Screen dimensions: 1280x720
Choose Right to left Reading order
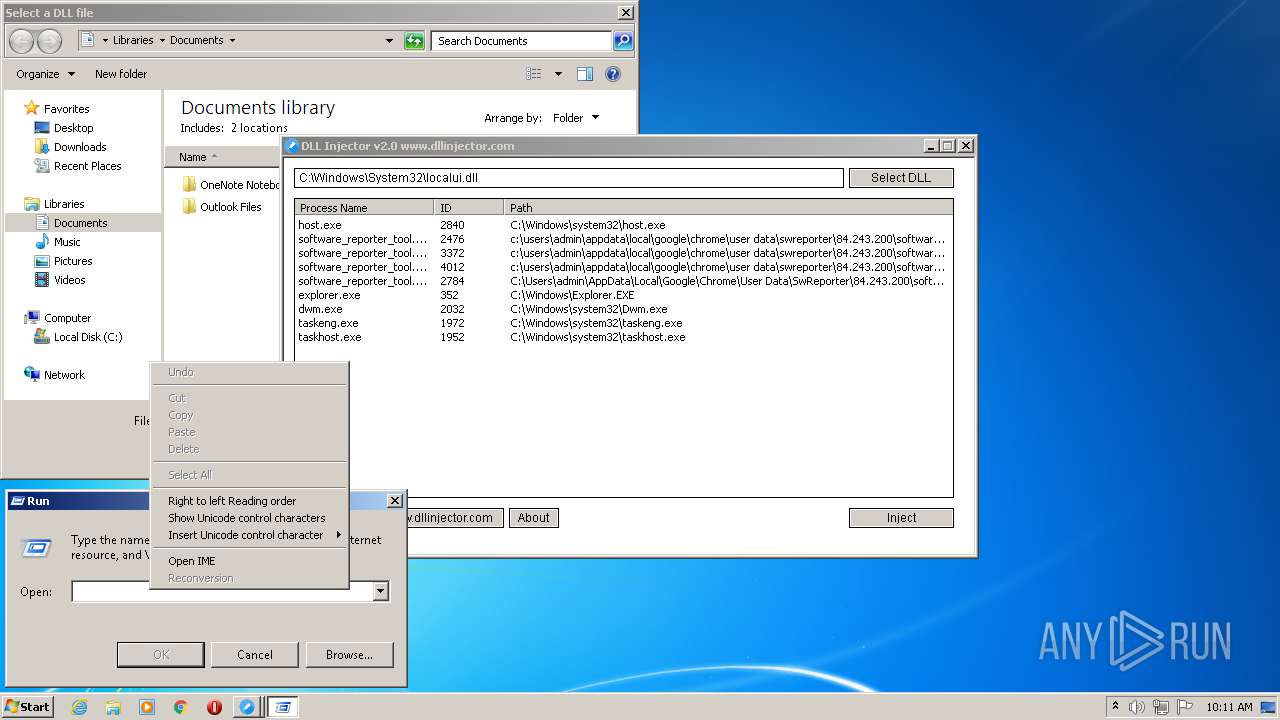click(x=250, y=501)
